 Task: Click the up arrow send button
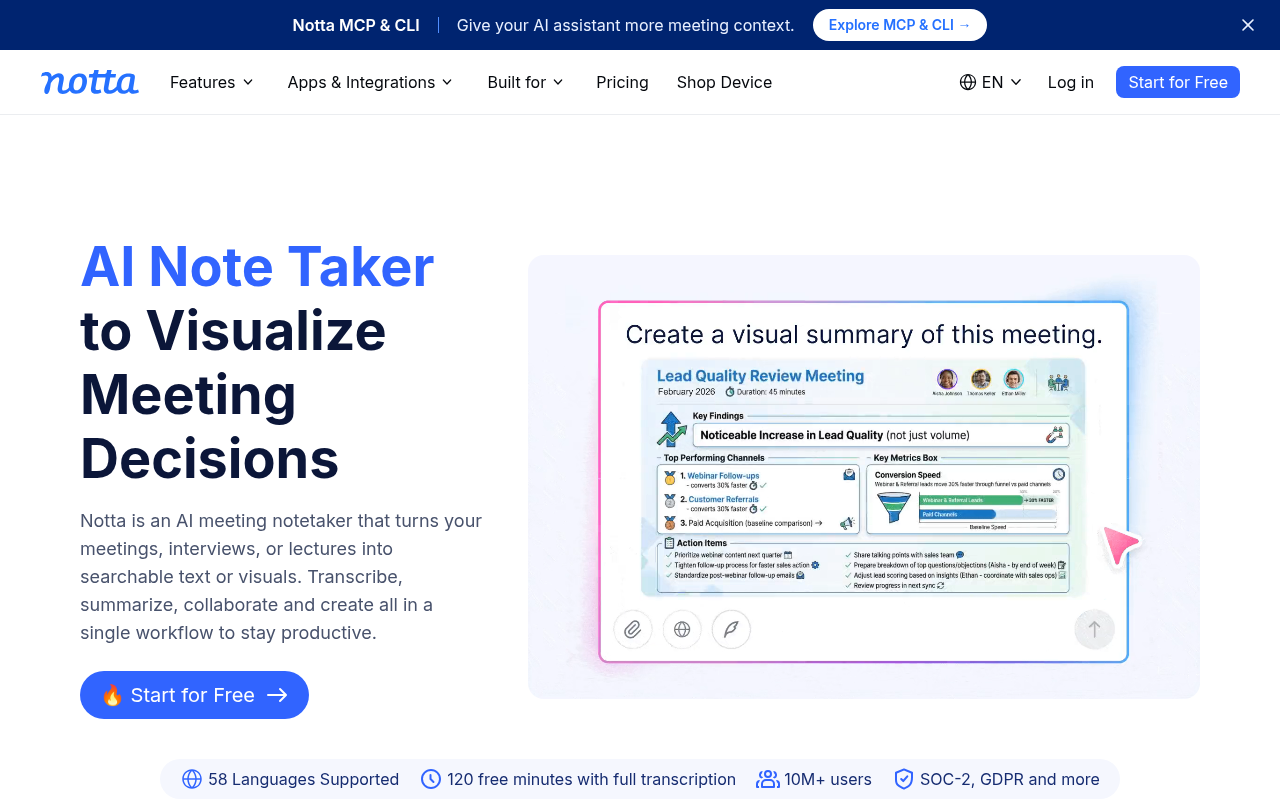tap(1094, 629)
